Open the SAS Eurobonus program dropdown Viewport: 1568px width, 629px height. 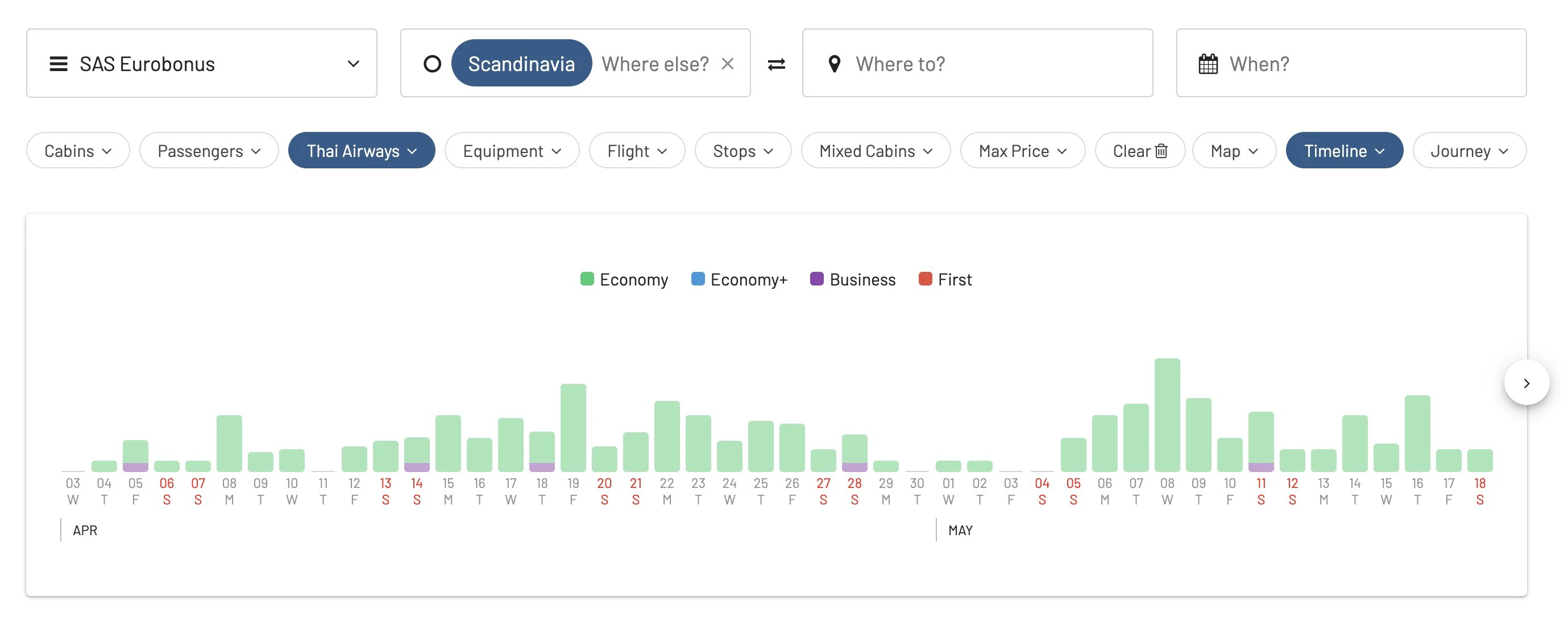point(201,63)
